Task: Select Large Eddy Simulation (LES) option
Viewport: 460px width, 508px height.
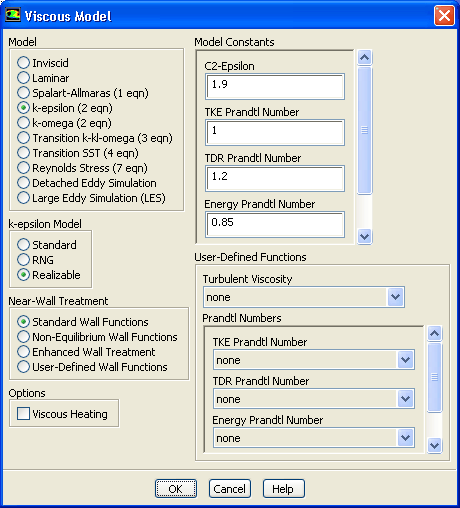Action: [x=23, y=198]
